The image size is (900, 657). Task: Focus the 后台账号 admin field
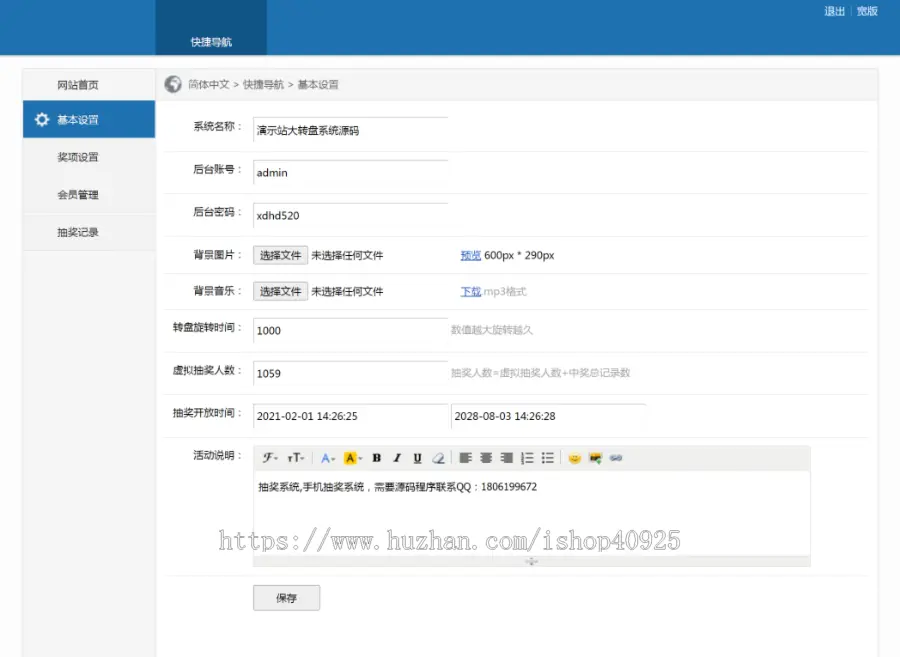350,173
